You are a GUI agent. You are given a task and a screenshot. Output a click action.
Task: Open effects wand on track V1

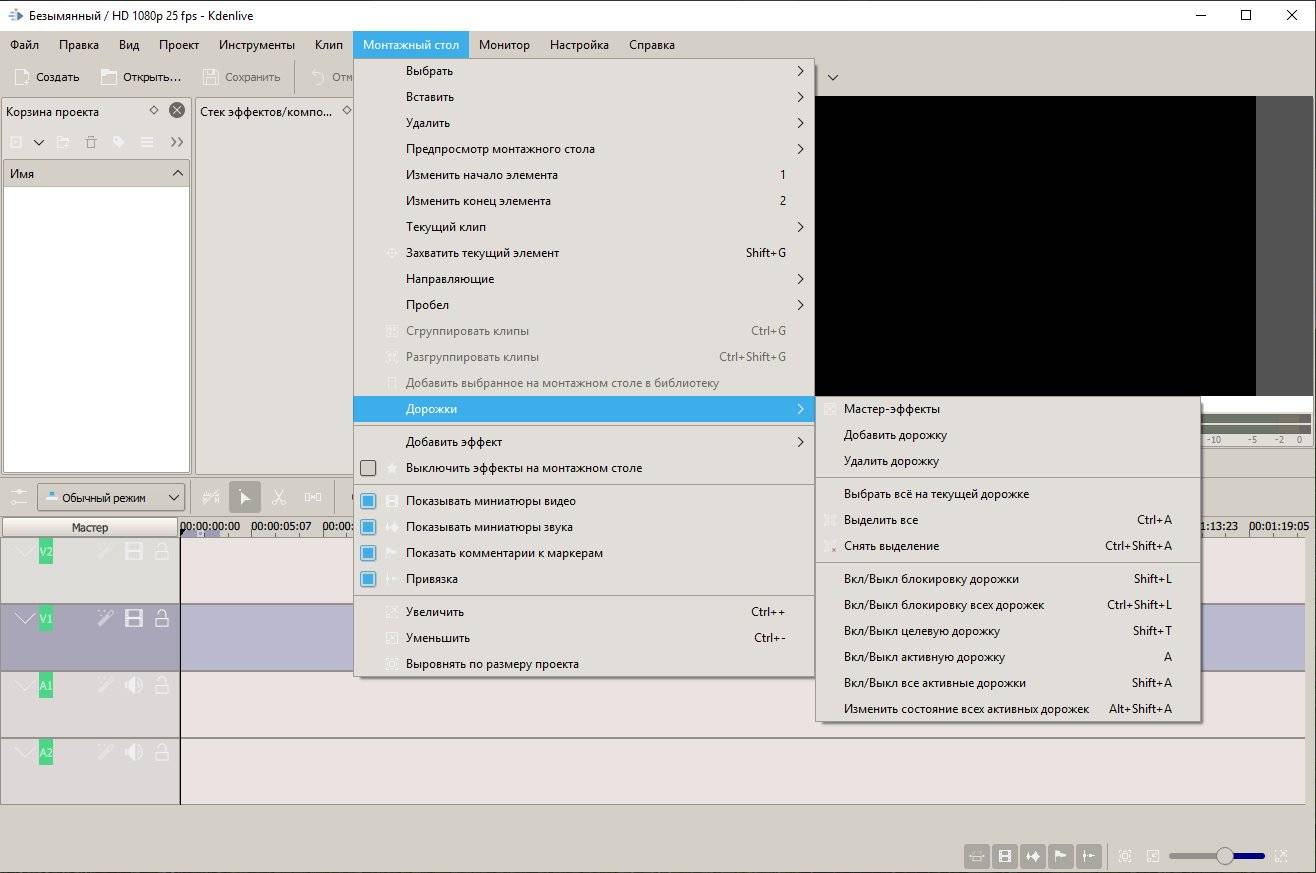(x=105, y=619)
